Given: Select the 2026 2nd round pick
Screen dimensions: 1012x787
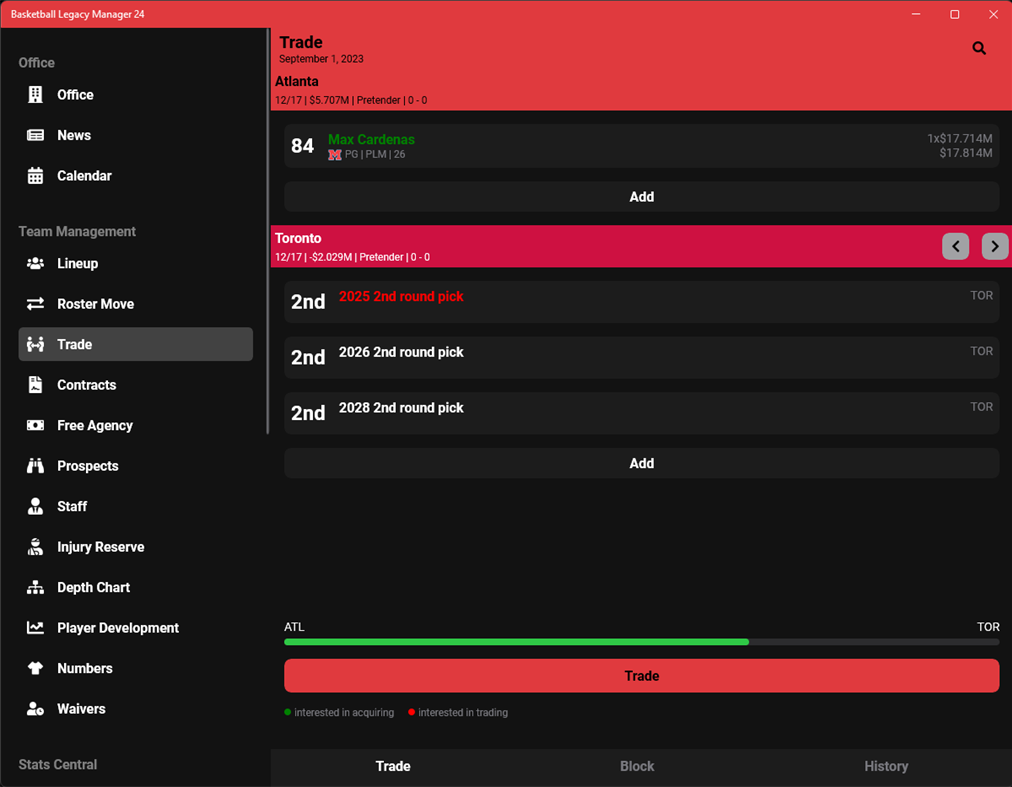Looking at the screenshot, I should tap(642, 357).
